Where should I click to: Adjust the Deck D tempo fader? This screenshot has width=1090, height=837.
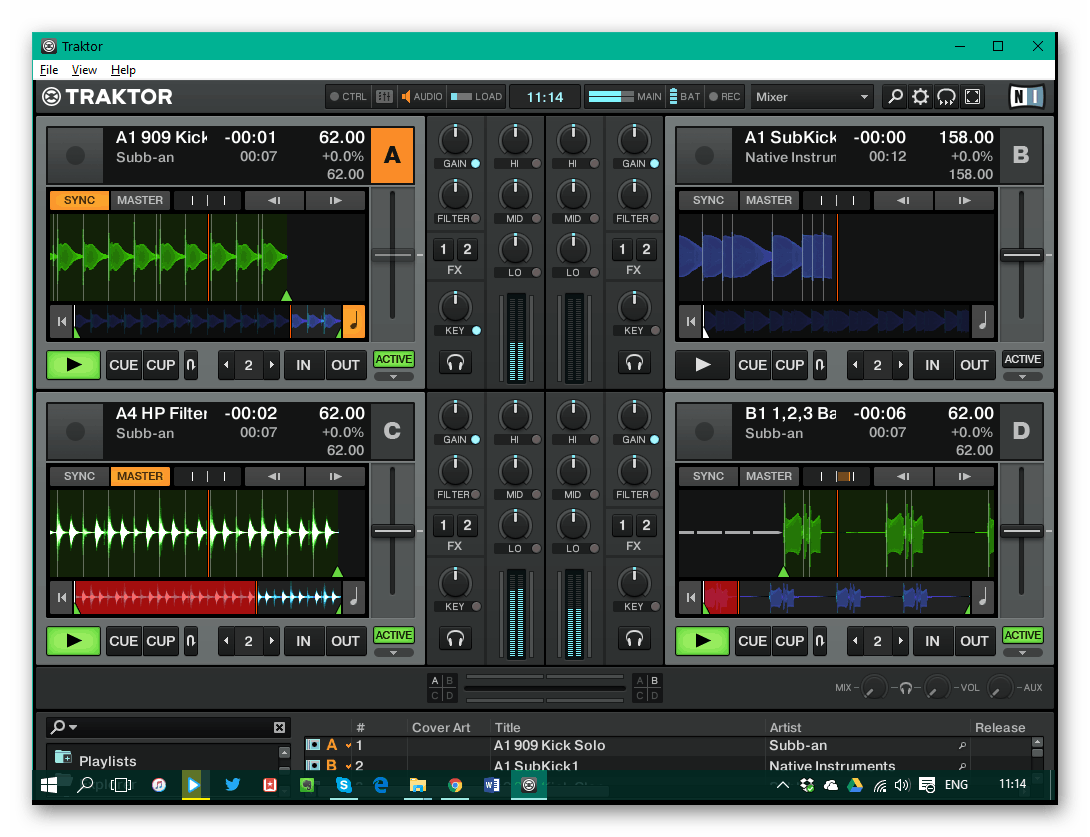pos(1022,531)
